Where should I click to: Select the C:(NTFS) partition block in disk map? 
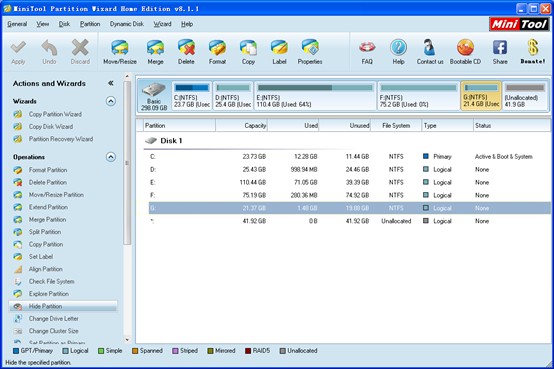click(192, 96)
